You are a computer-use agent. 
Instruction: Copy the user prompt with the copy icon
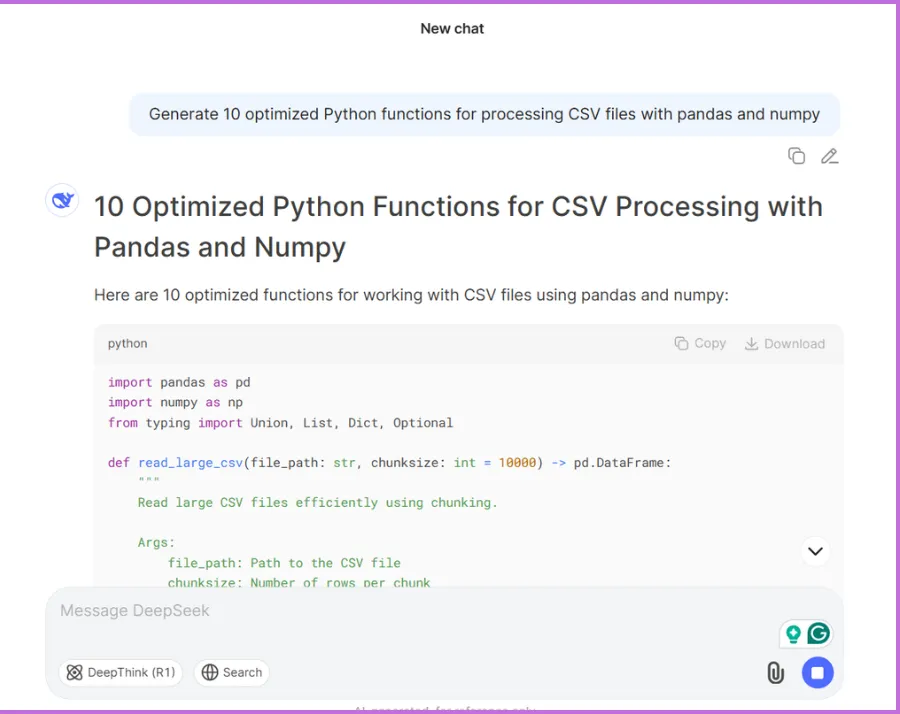coord(796,156)
